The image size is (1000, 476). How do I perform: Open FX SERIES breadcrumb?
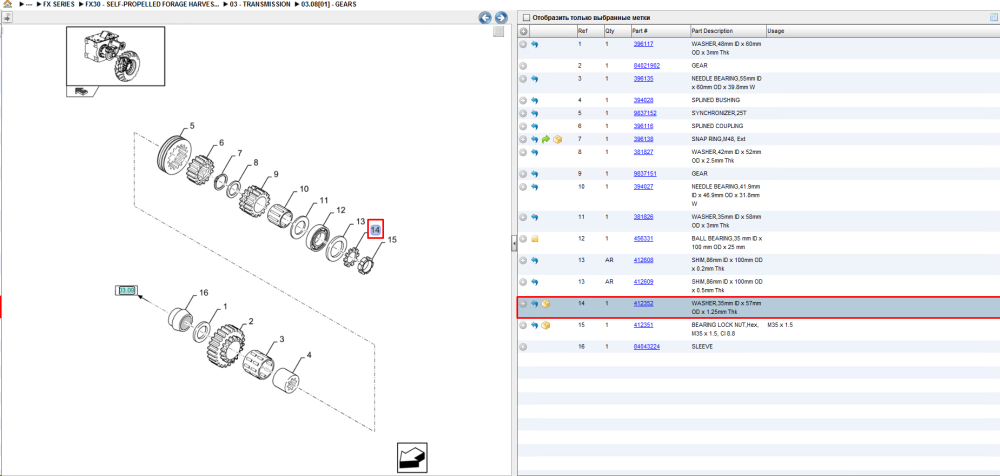[59, 4]
